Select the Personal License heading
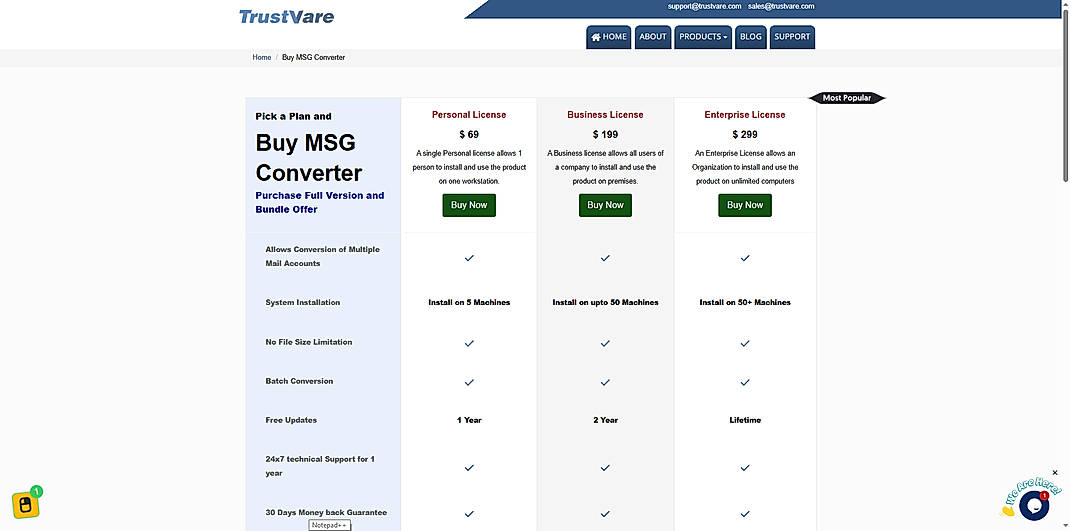 tap(469, 115)
